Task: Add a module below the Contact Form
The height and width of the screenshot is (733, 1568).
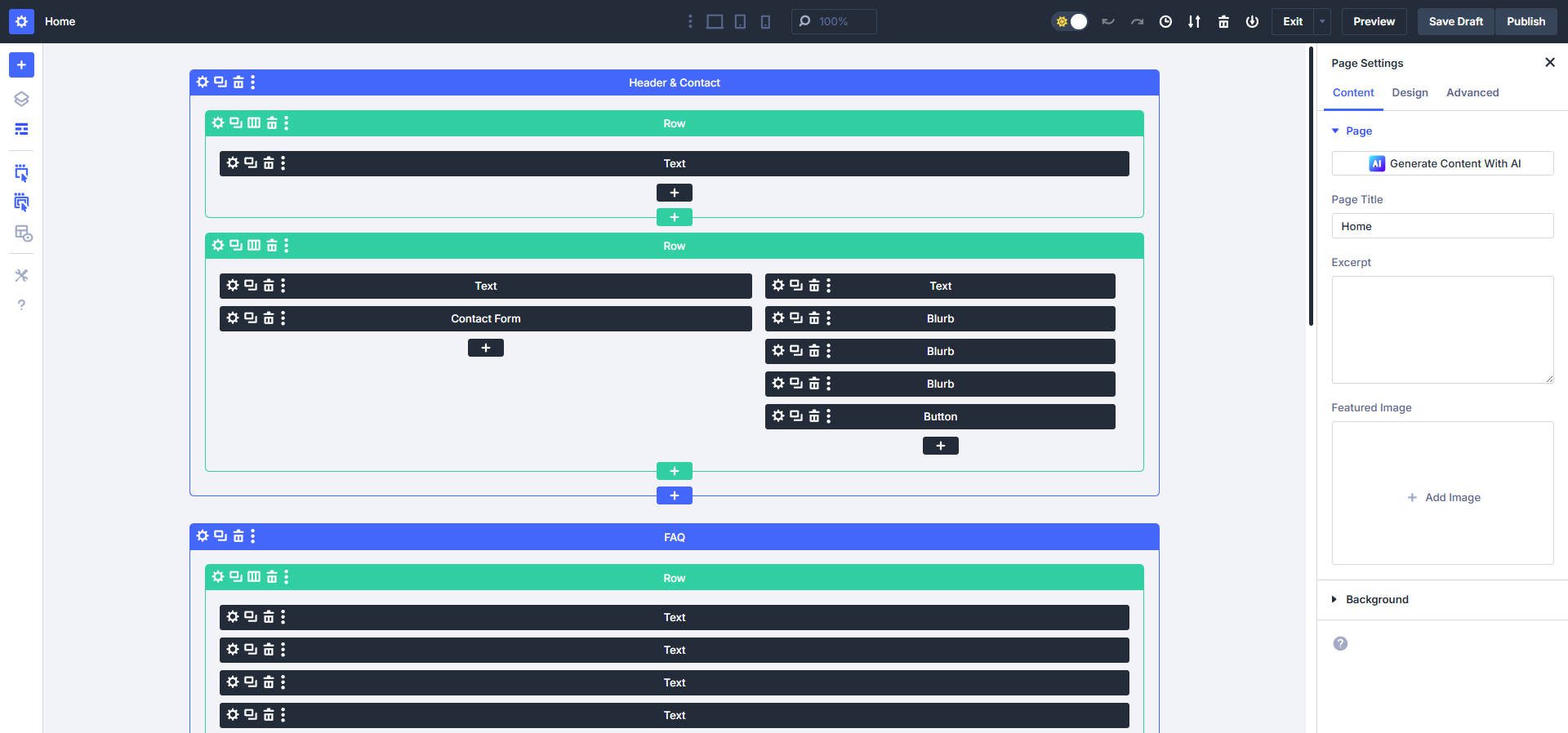Action: coord(486,348)
